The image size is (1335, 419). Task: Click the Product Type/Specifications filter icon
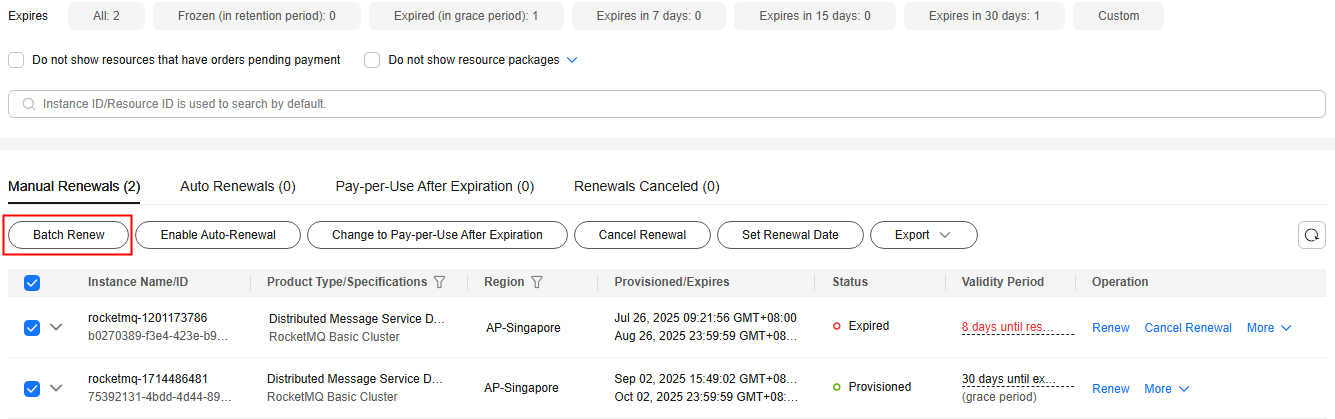[439, 282]
